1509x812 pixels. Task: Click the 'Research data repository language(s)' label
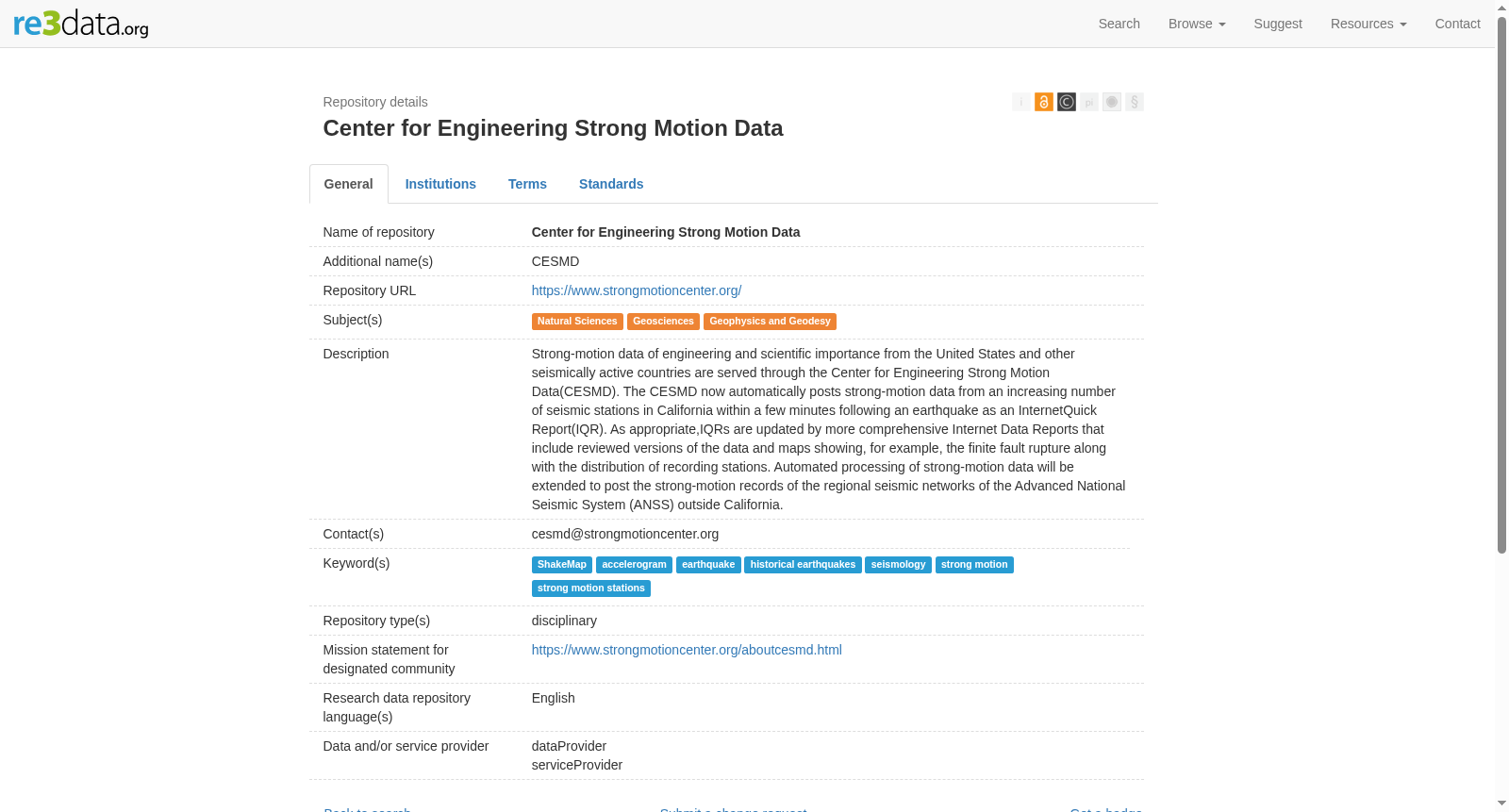pyautogui.click(x=397, y=707)
